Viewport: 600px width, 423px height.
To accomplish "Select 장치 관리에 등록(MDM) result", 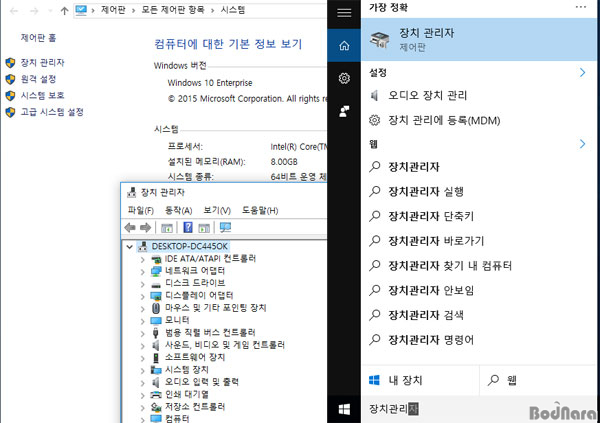I will click(479, 121).
